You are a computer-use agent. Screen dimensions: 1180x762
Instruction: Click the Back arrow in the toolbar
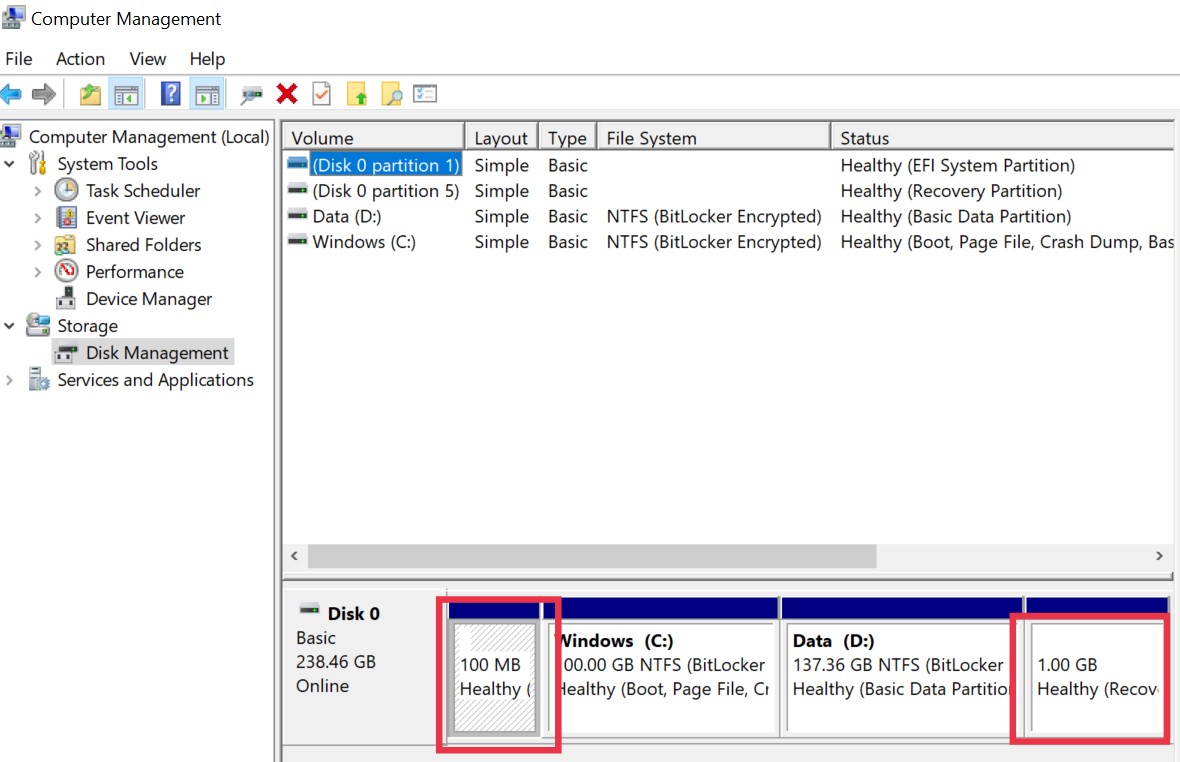point(12,95)
